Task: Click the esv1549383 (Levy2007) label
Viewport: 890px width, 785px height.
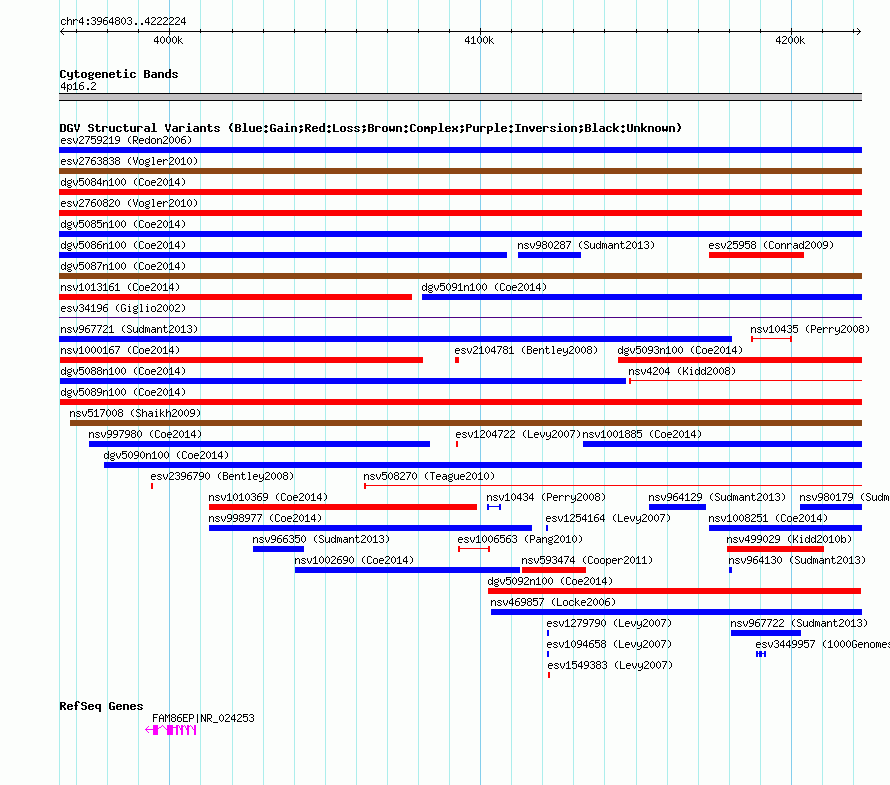Action: 610,665
